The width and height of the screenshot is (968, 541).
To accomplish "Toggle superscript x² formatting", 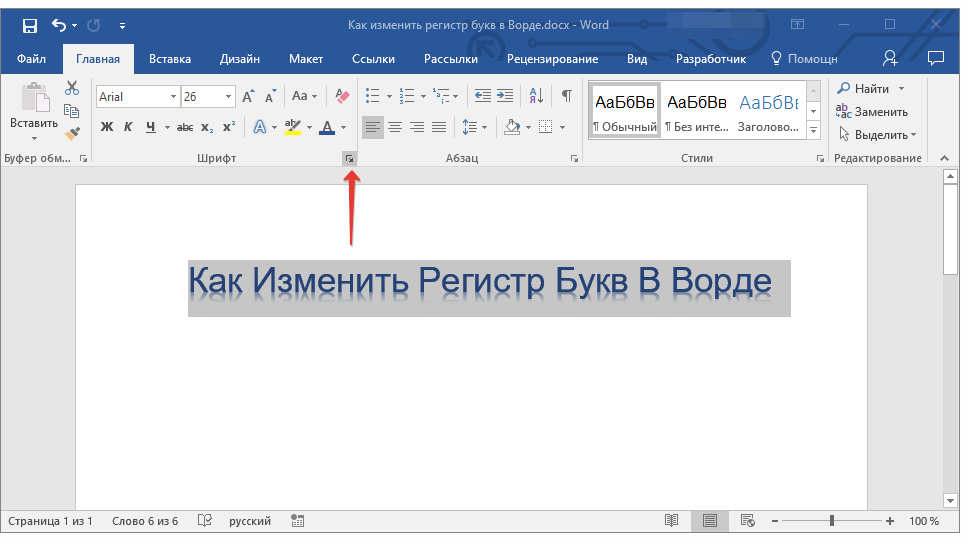I will 229,127.
